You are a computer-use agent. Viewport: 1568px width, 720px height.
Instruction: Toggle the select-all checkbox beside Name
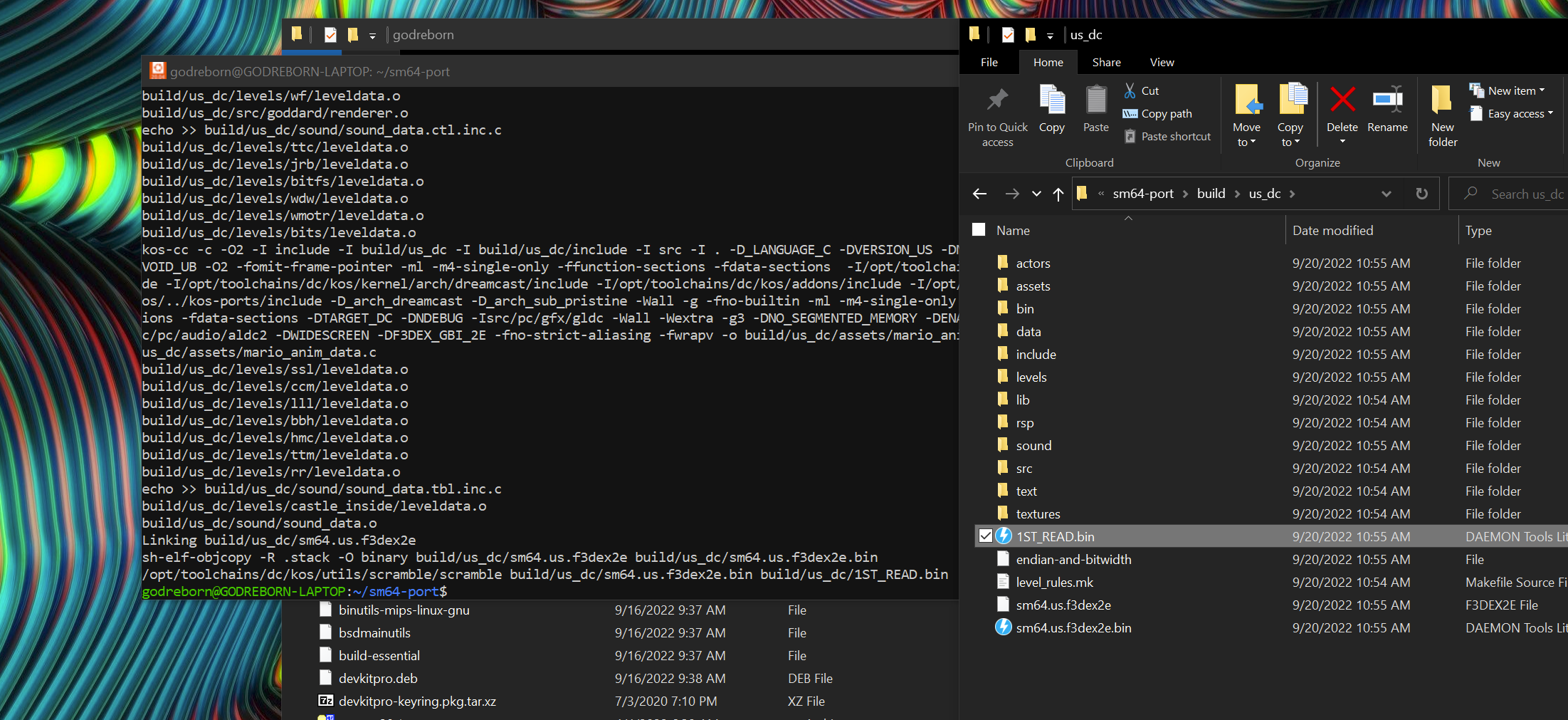click(x=979, y=229)
